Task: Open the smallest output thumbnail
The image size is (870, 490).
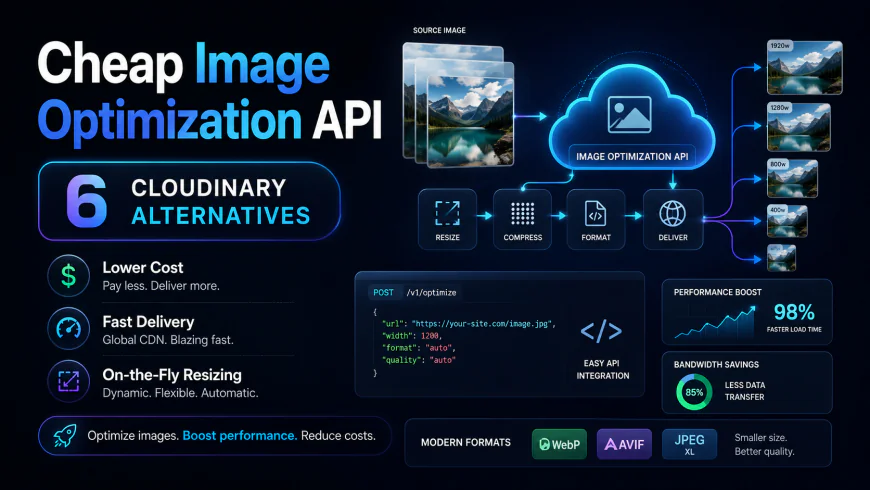Action: (781, 257)
